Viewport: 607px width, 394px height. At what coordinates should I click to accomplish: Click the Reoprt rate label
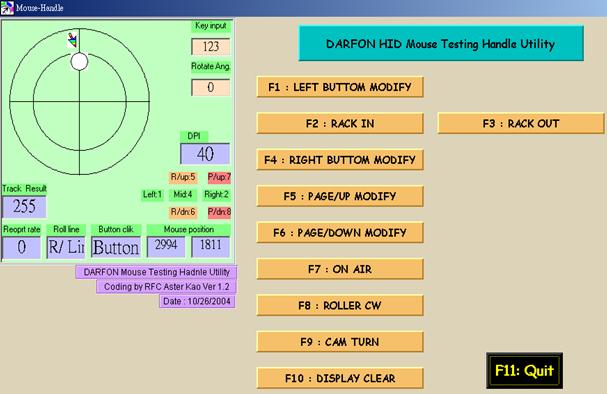[x=22, y=230]
